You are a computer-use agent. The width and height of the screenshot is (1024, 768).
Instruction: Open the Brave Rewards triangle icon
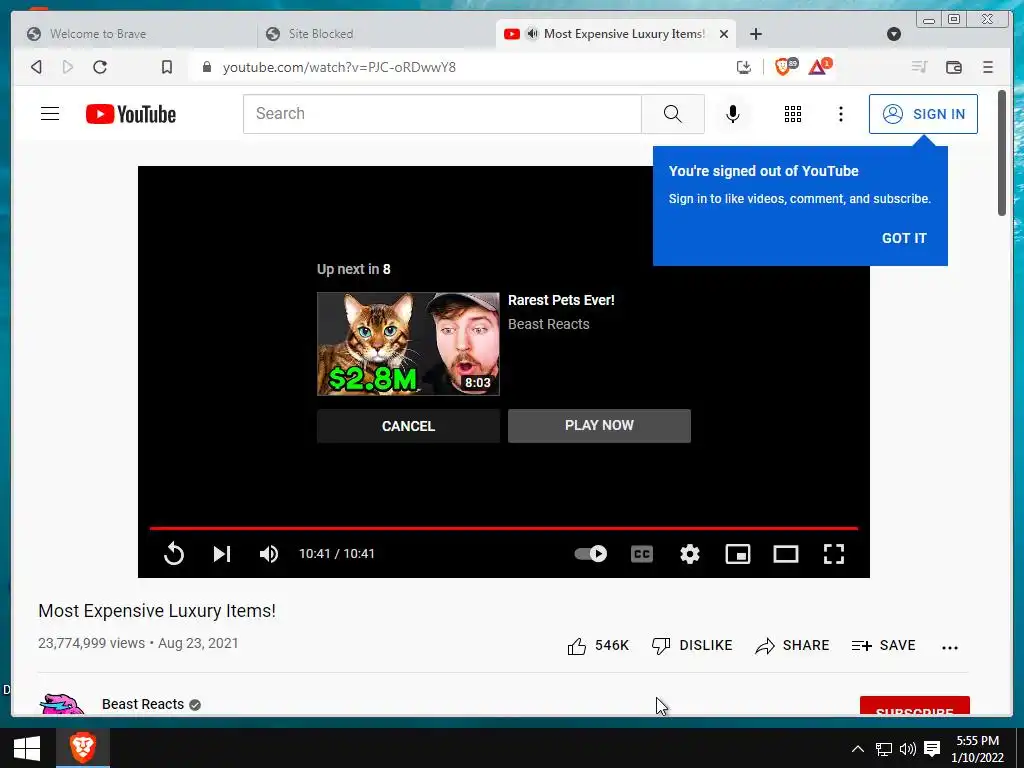pos(820,66)
